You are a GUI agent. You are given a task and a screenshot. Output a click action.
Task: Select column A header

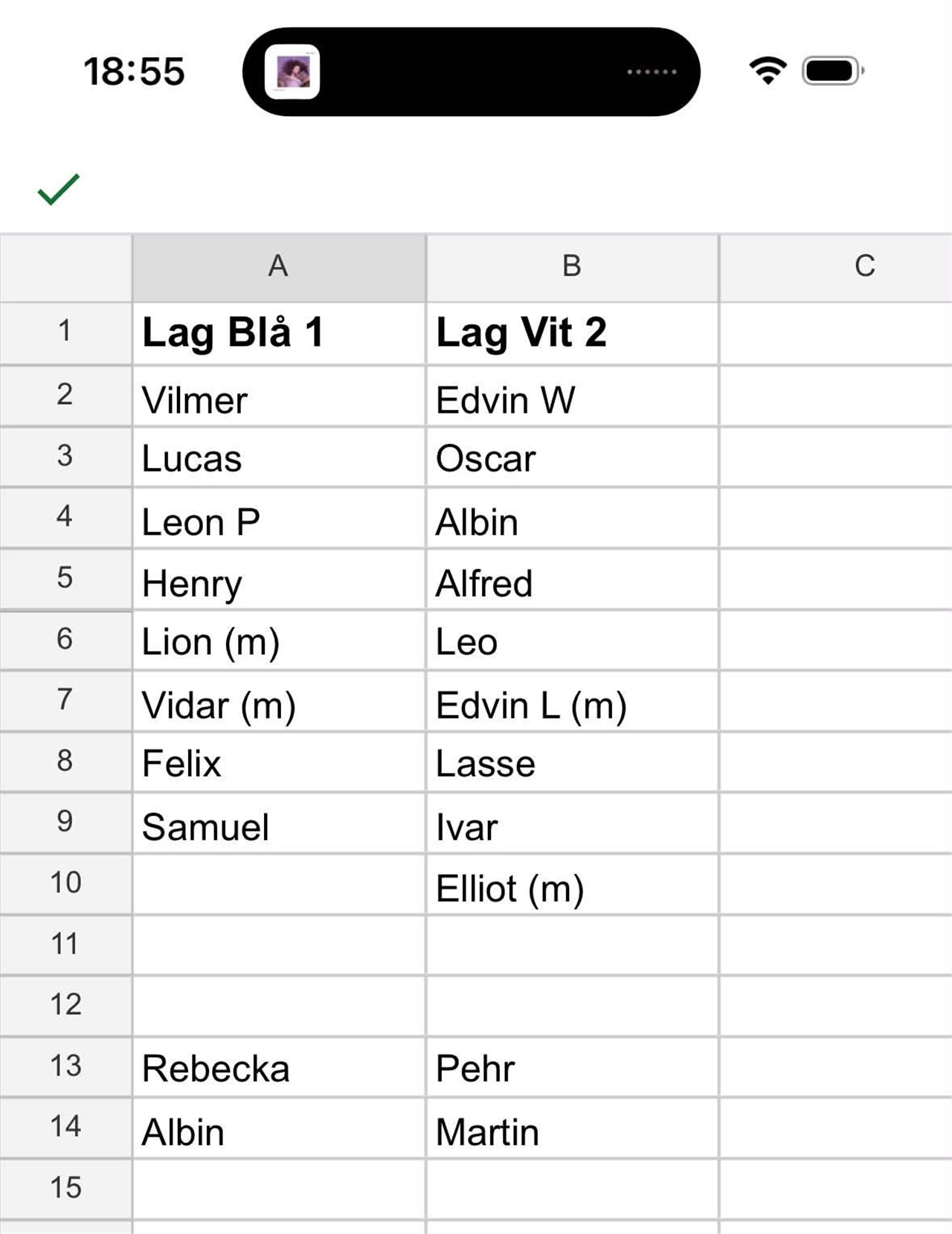click(279, 268)
